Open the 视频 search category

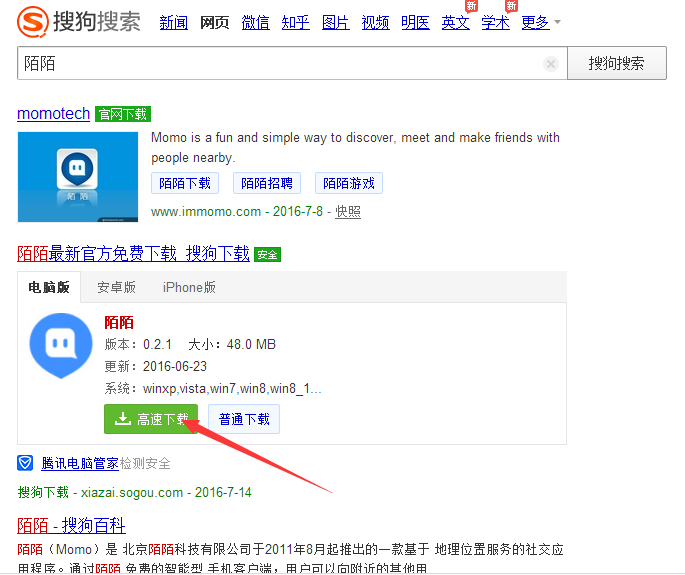(x=375, y=22)
